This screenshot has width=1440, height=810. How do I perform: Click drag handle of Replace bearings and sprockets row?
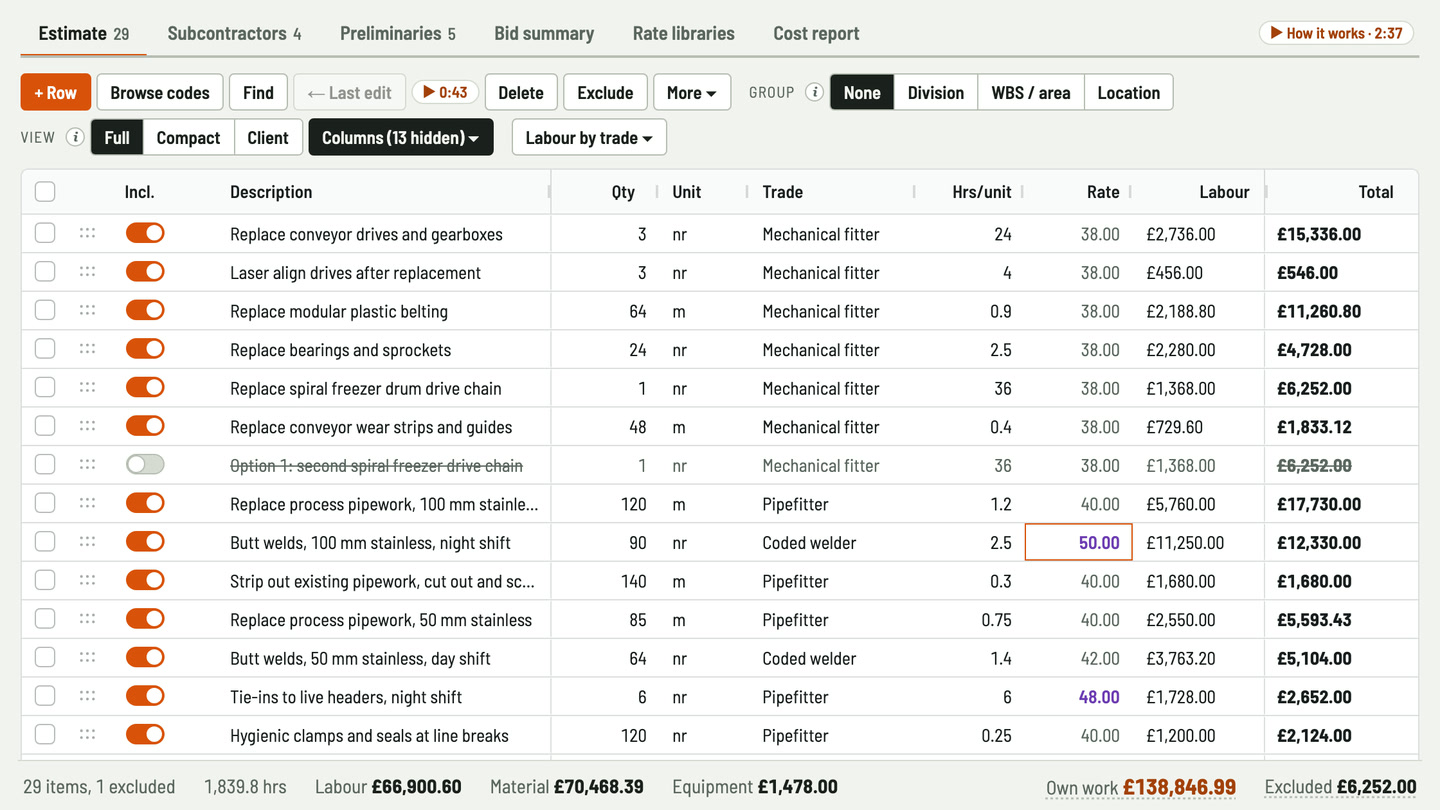tap(87, 349)
